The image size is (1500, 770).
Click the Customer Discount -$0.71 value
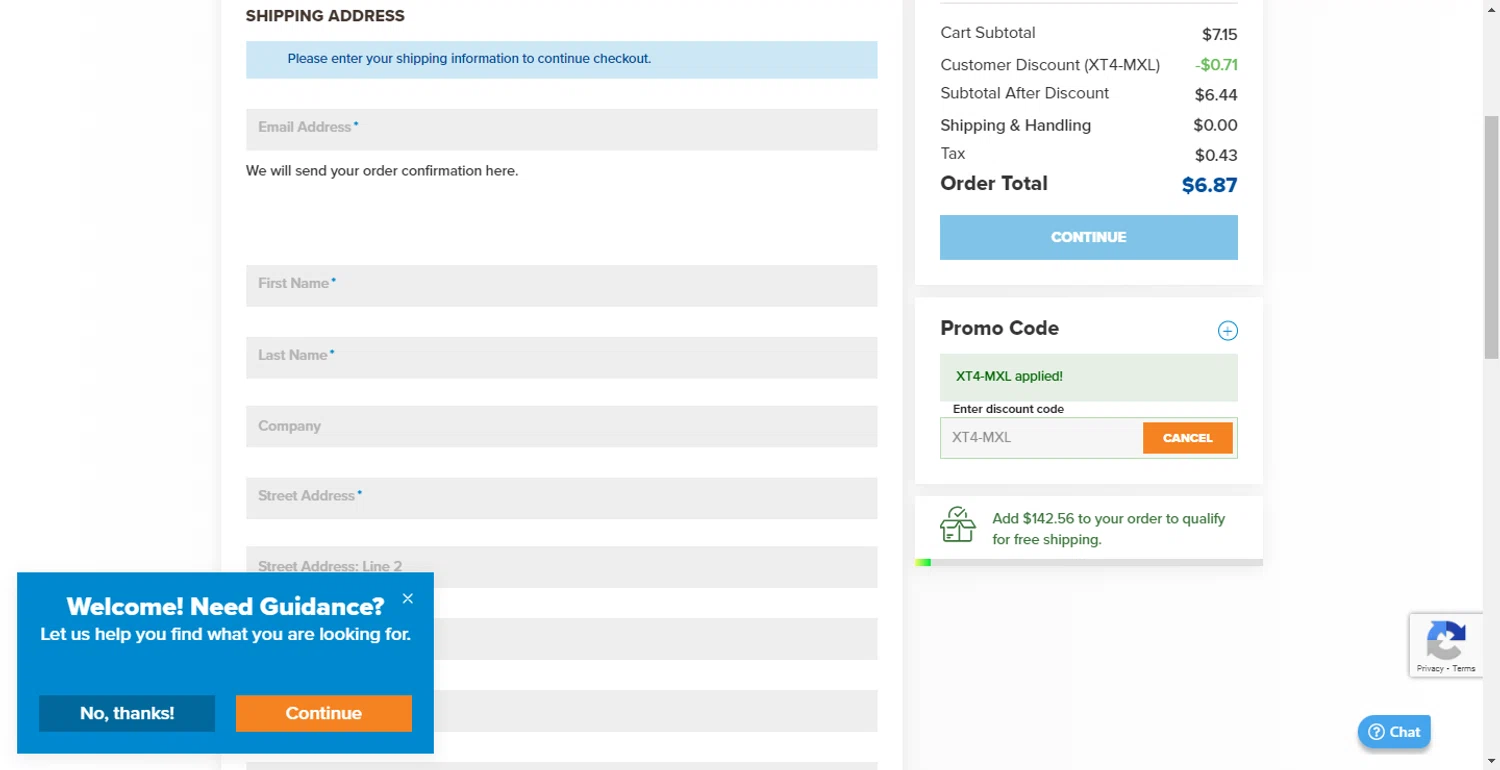[x=1216, y=65]
